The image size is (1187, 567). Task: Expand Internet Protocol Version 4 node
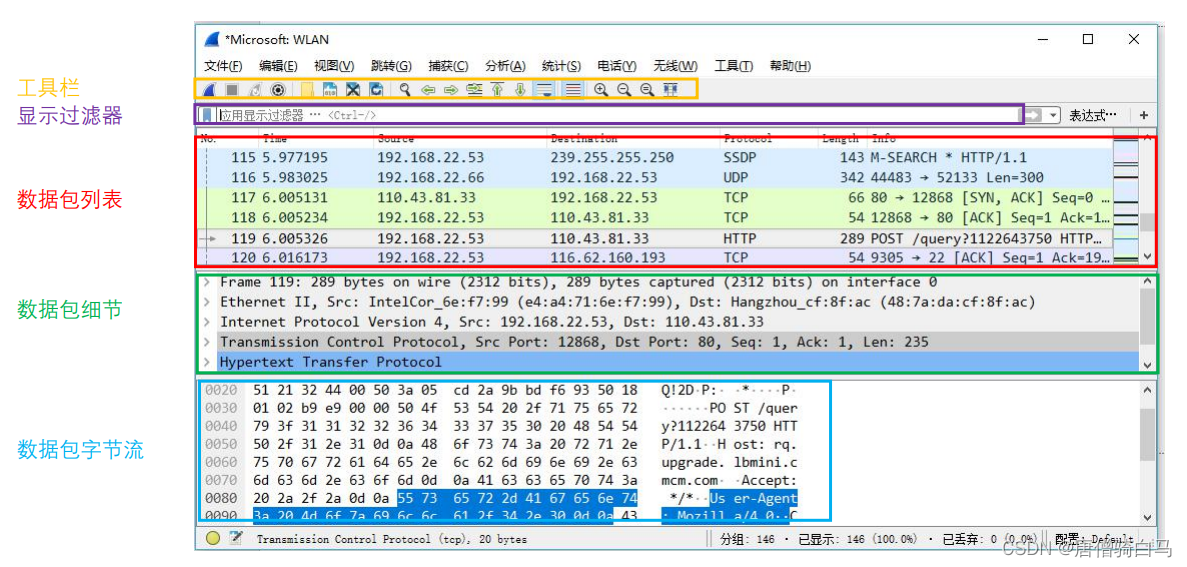207,322
